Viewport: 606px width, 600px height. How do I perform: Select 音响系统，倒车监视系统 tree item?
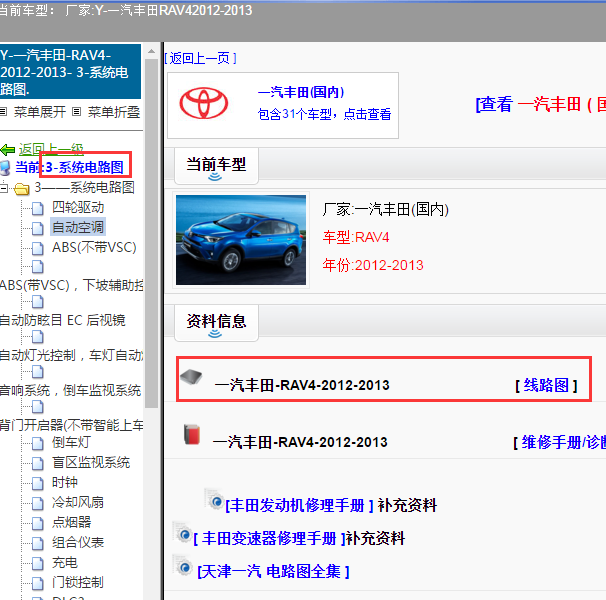click(70, 390)
